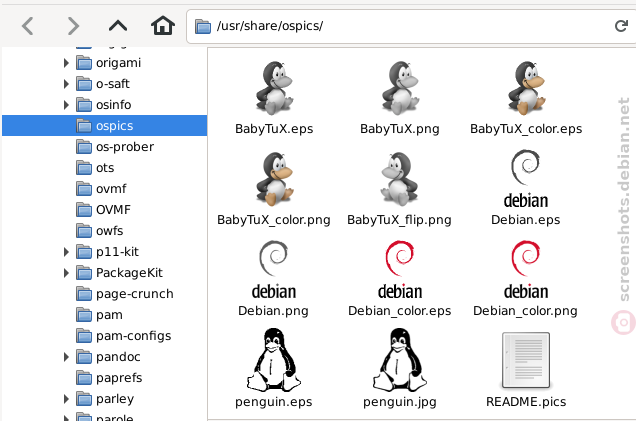Expand the o-saft folder tree node
Viewport: 636px width, 421px height.
(x=66, y=84)
